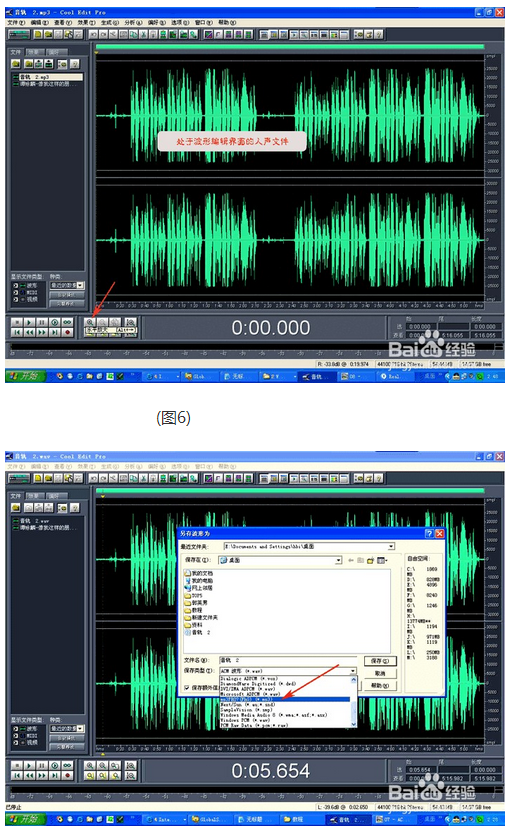The width and height of the screenshot is (506, 827).
Task: Open sort-by dropdown in 2.wav organizer panel
Action: 66,728
